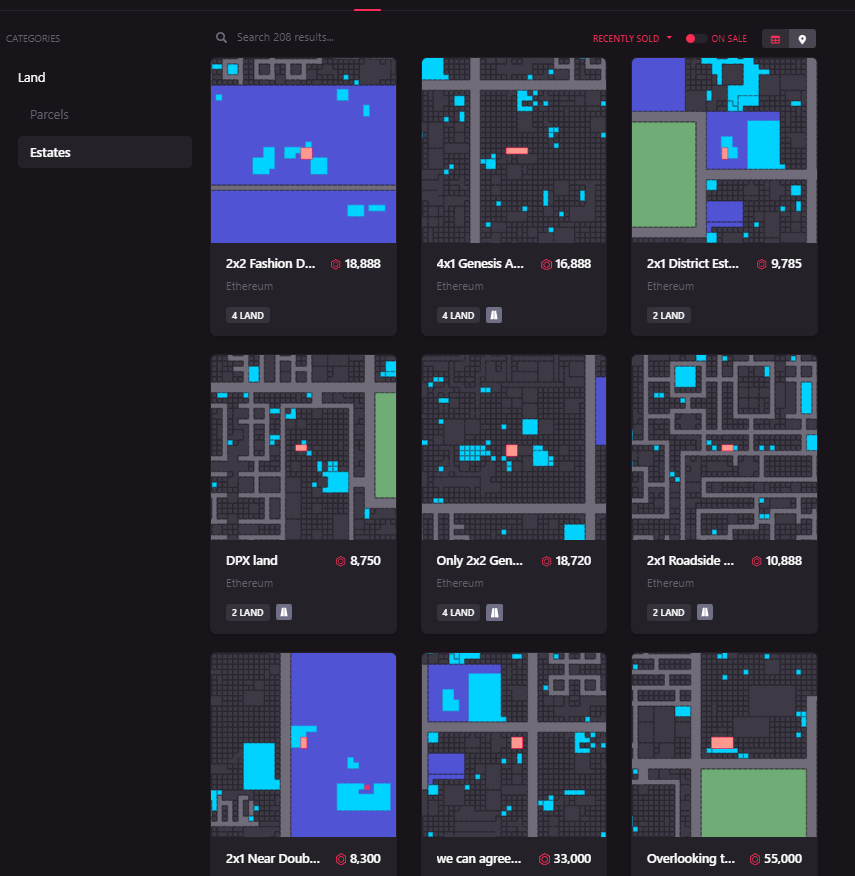
Task: Click road badge on DPX land card
Action: (x=284, y=612)
